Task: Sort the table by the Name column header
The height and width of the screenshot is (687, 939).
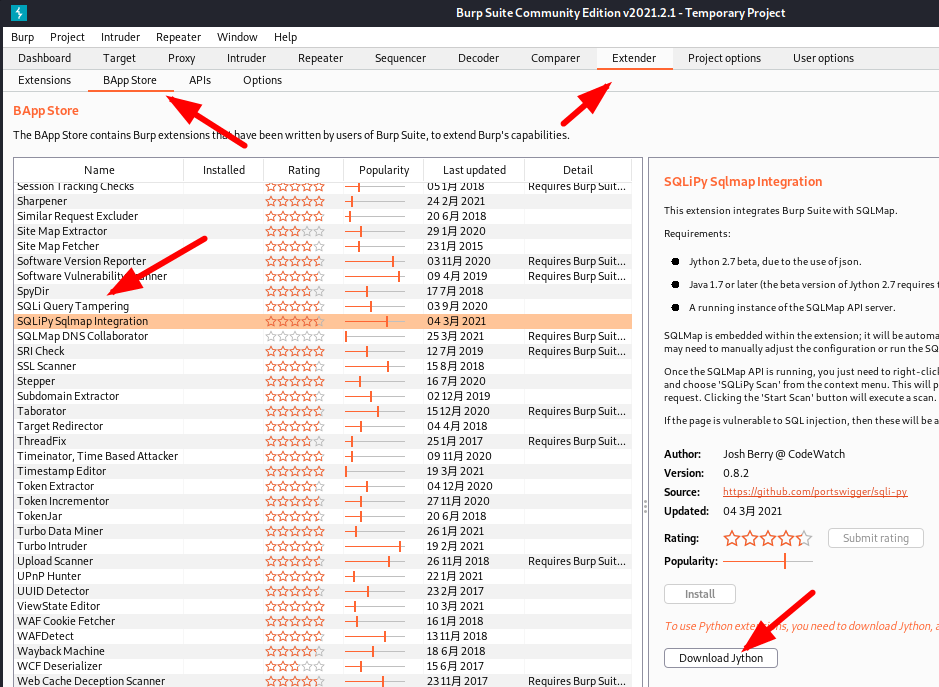Action: pos(99,170)
